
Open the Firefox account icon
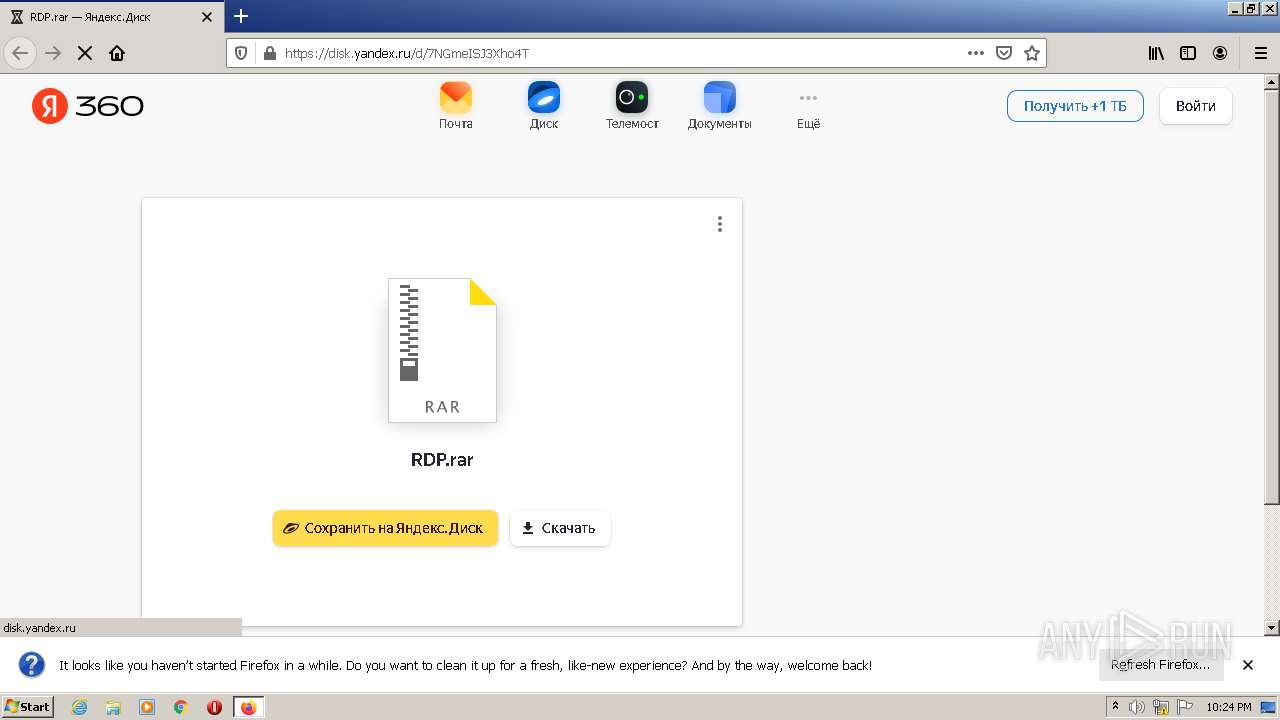point(1220,53)
